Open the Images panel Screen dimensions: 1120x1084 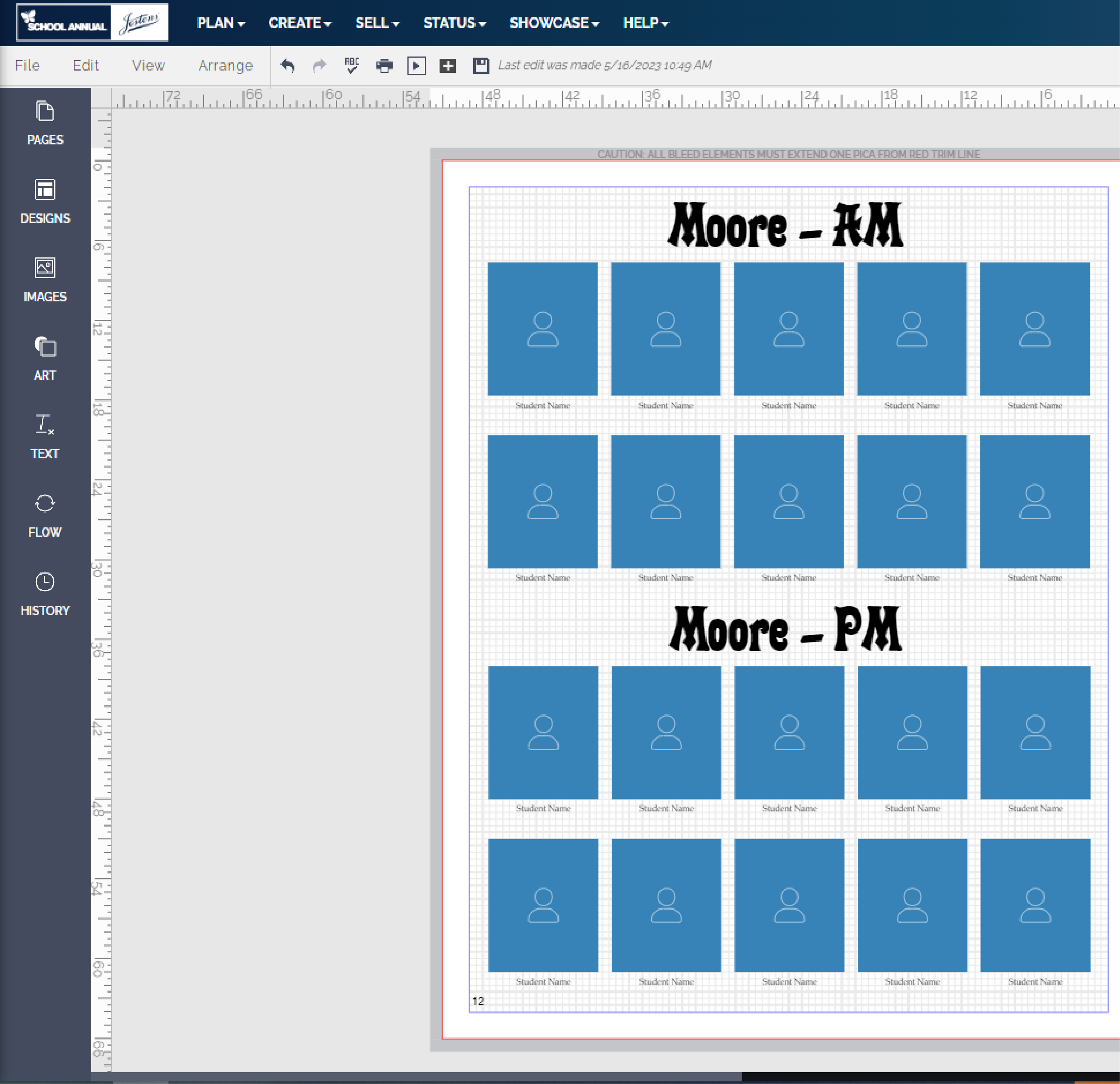click(45, 280)
